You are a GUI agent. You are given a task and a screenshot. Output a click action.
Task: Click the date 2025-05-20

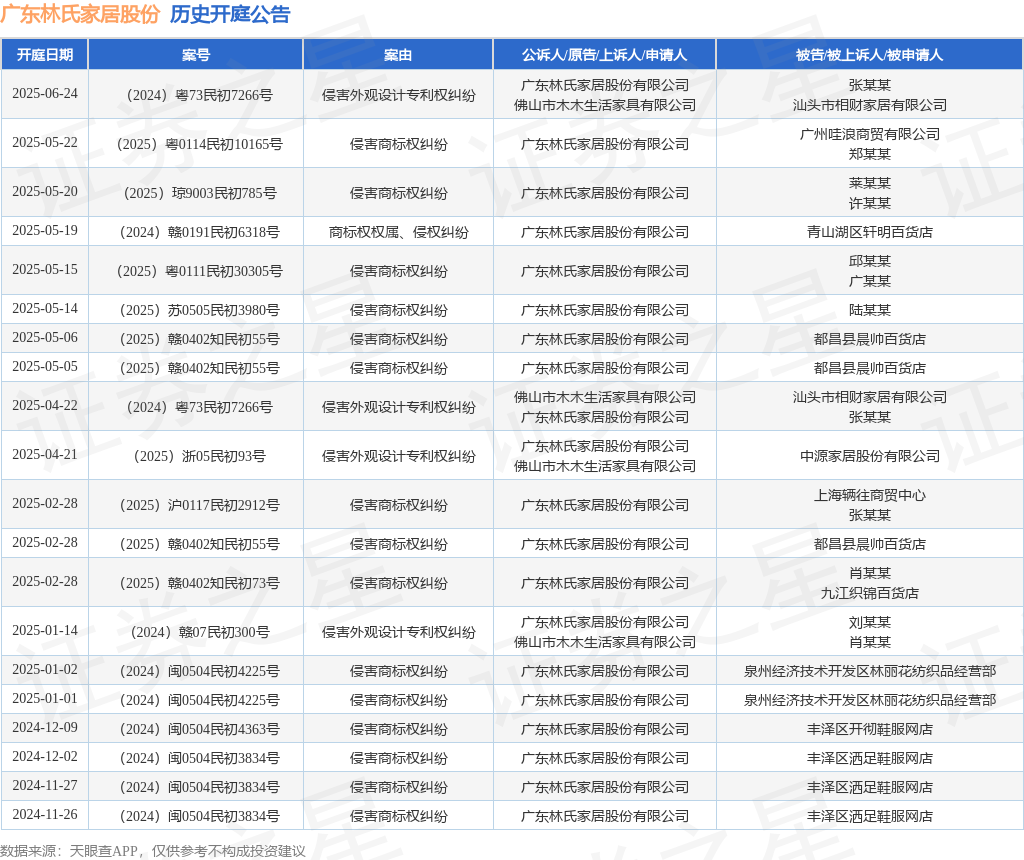45,191
